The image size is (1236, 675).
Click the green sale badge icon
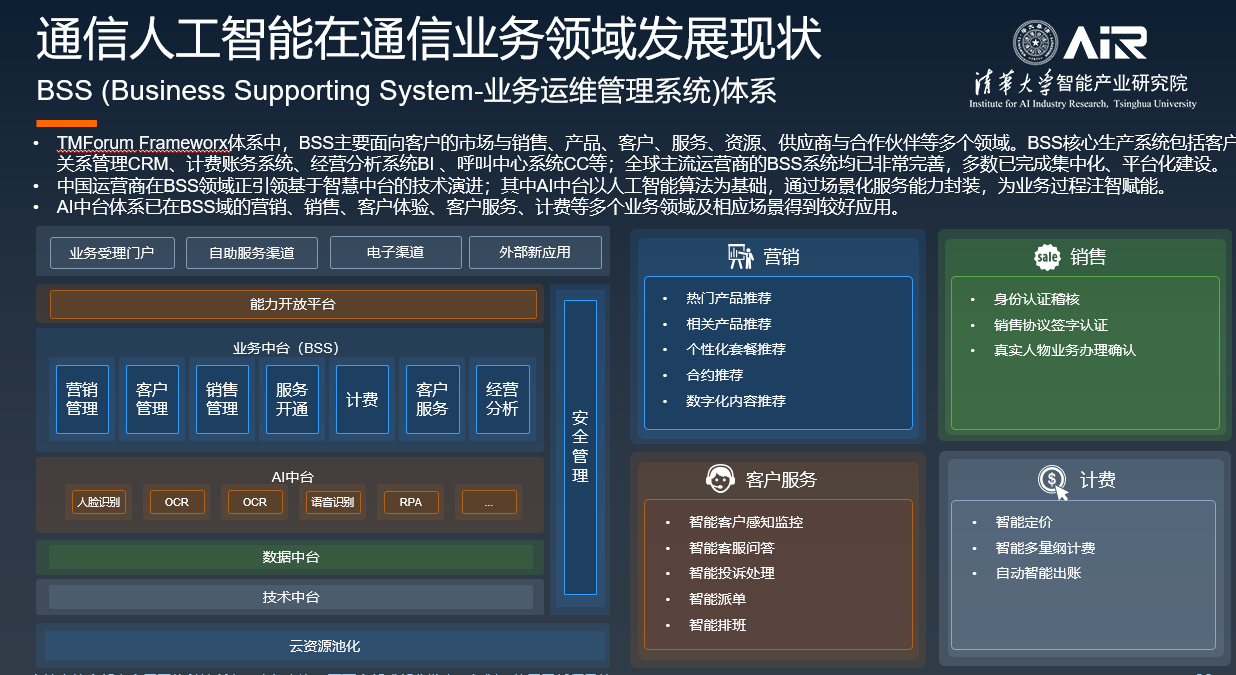(1047, 257)
